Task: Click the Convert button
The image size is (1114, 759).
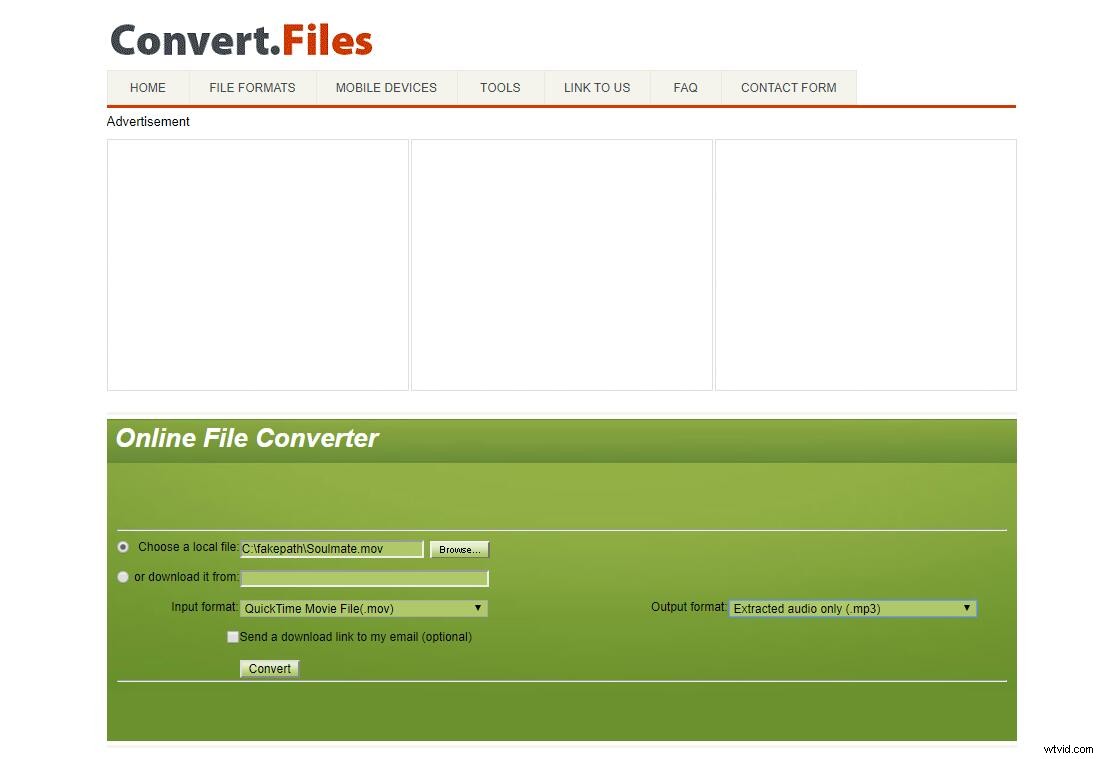Action: [269, 668]
